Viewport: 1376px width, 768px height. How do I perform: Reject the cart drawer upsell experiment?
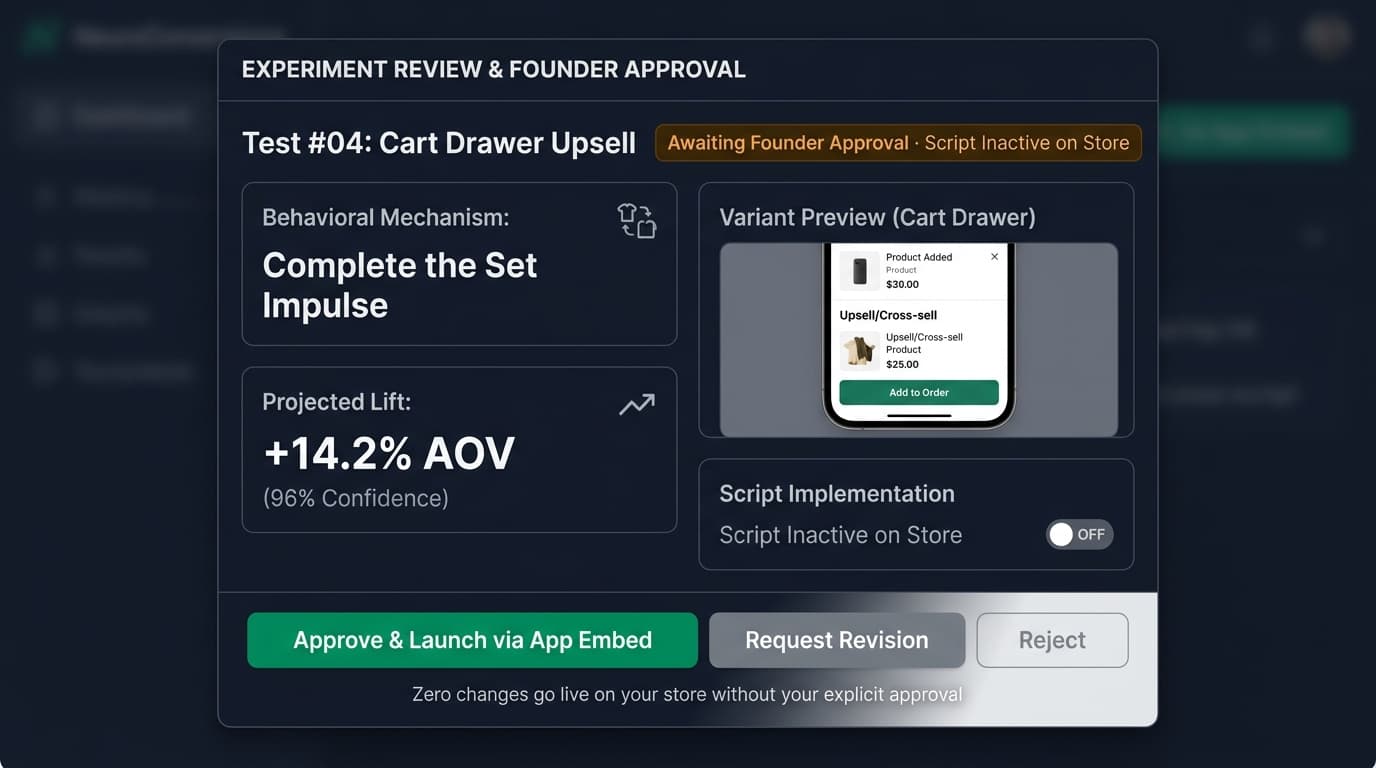tap(1052, 640)
